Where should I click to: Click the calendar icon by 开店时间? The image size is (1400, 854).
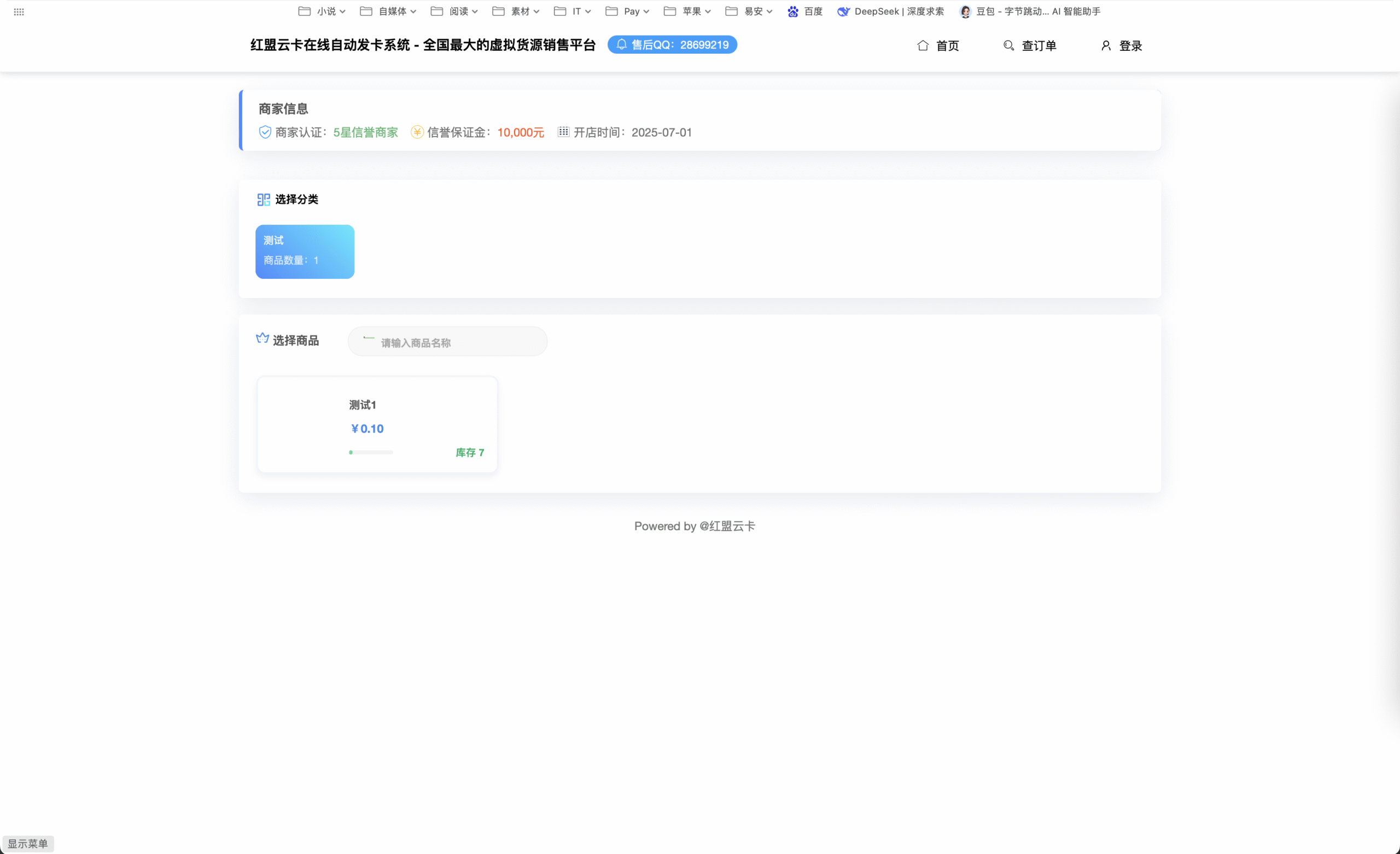click(x=563, y=132)
